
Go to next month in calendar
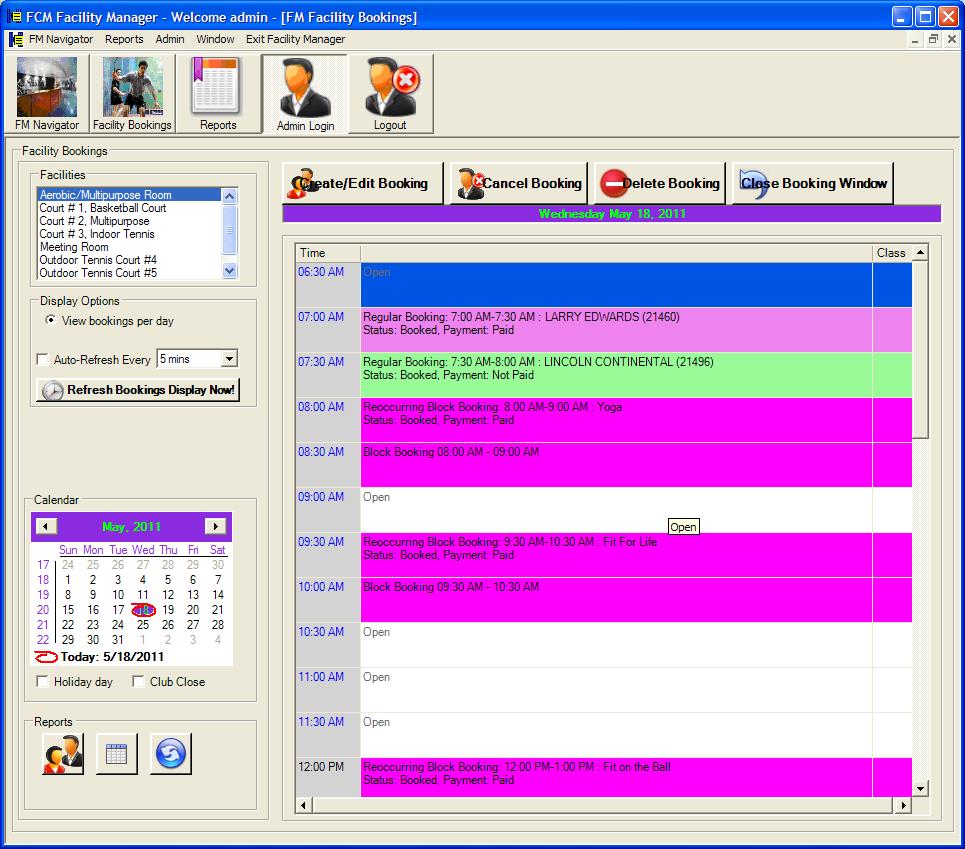tap(215, 526)
